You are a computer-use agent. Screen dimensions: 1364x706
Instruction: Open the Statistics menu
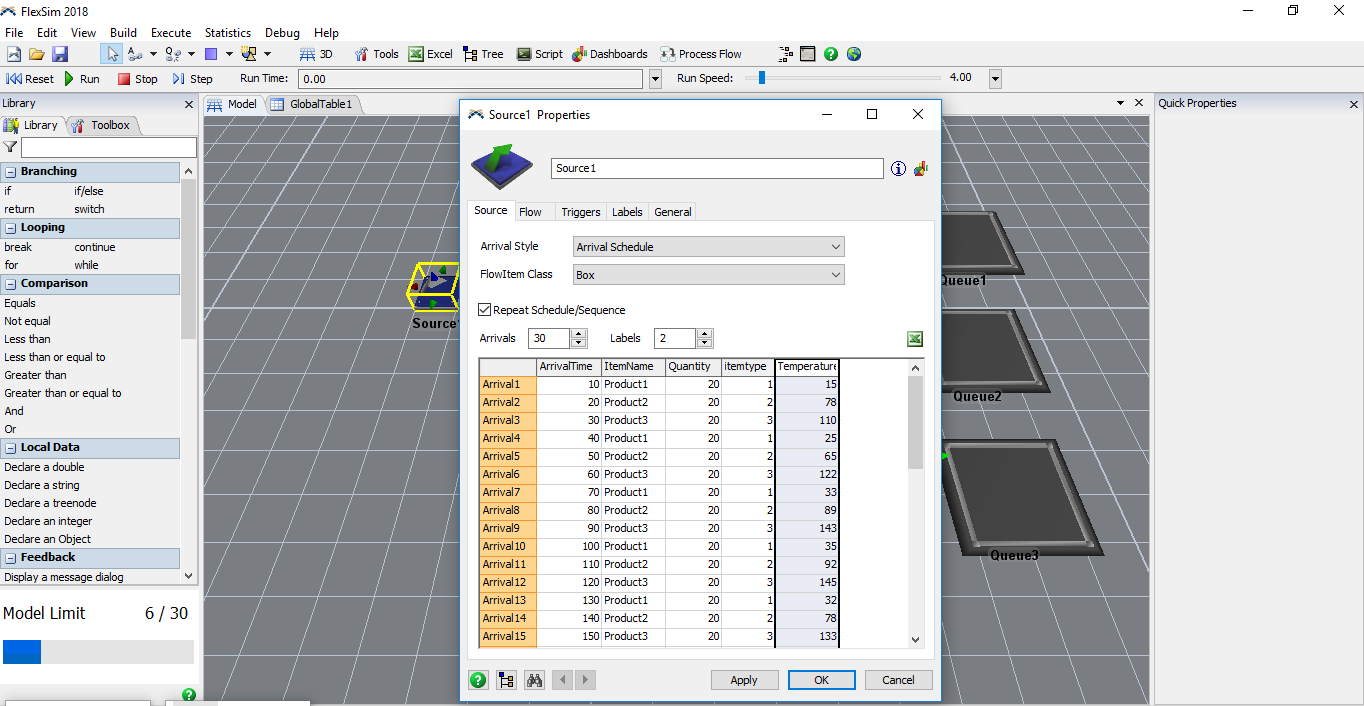tap(228, 33)
